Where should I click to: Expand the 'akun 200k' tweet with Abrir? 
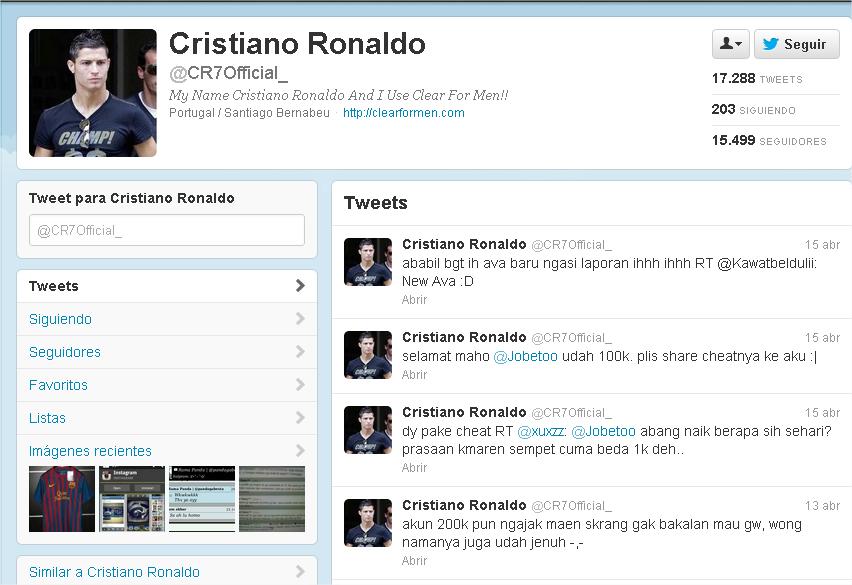[415, 561]
